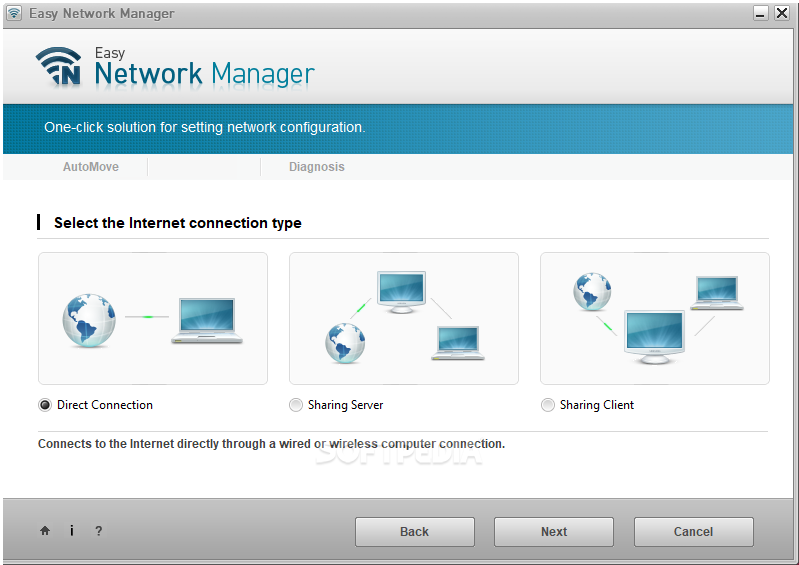
Task: Click the home icon in footer
Action: pos(45,530)
